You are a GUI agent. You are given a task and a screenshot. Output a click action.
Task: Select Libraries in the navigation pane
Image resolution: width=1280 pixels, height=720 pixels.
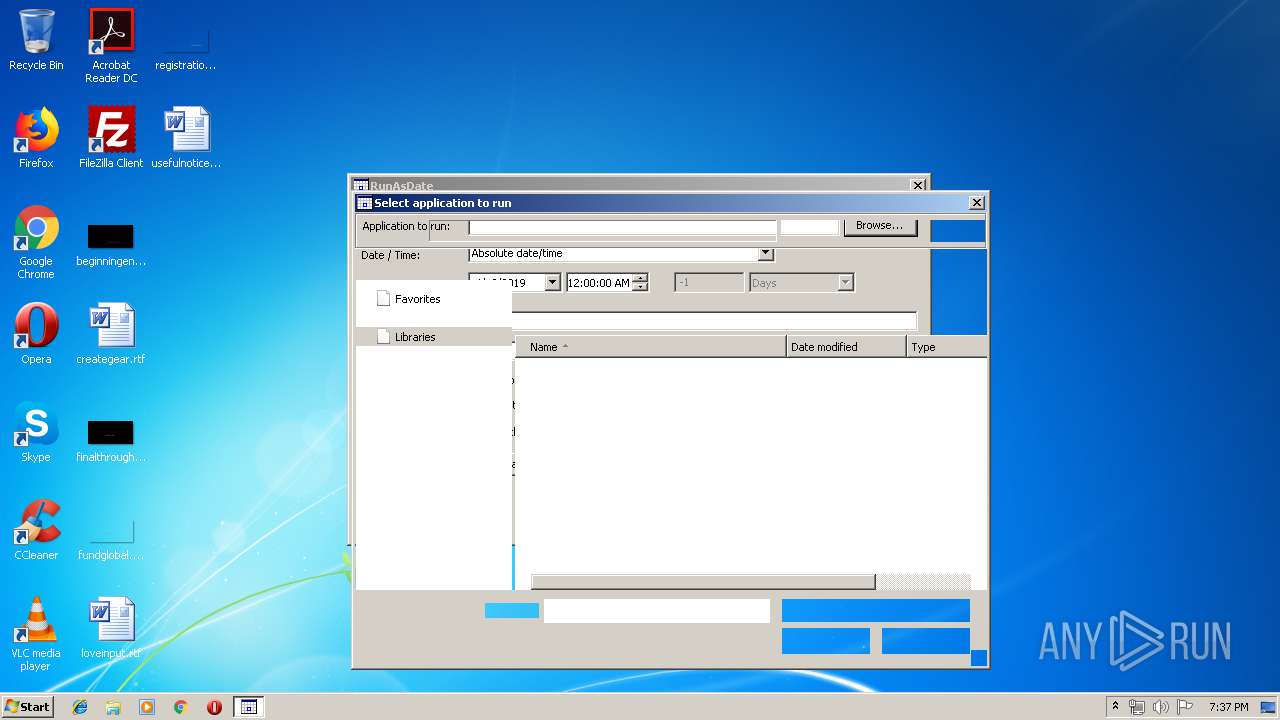click(415, 337)
